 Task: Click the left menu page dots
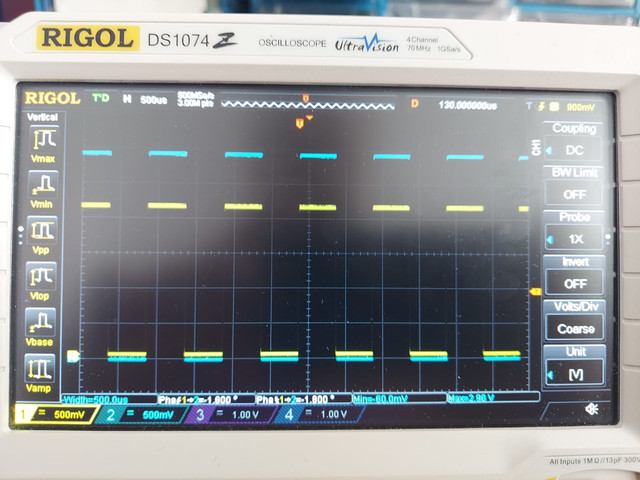click(x=21, y=236)
